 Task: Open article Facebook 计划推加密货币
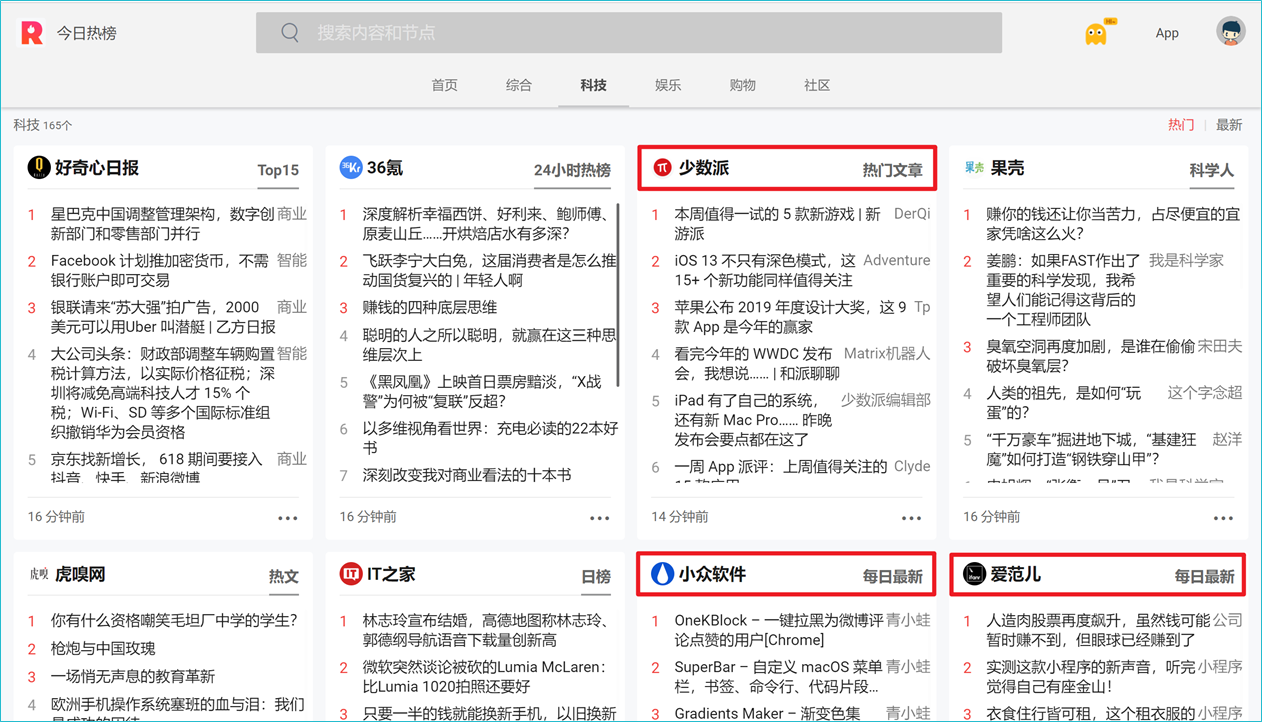[x=160, y=270]
